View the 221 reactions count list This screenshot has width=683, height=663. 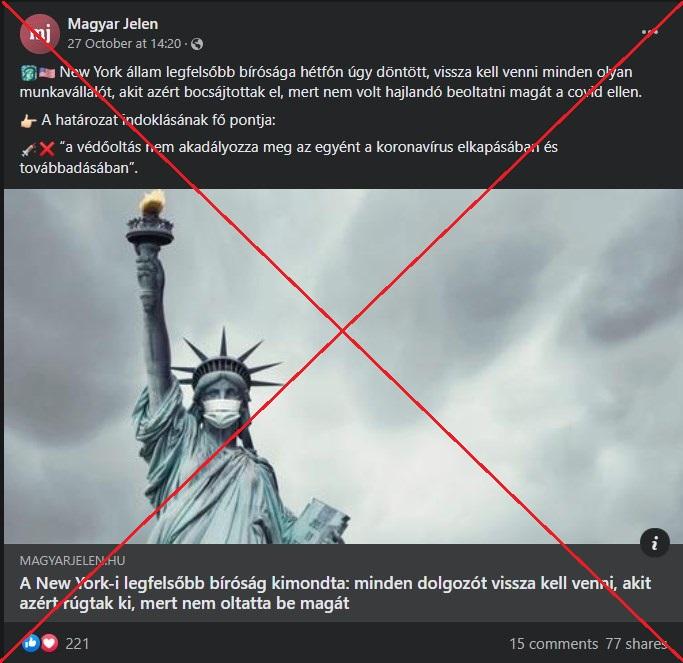tap(77, 643)
